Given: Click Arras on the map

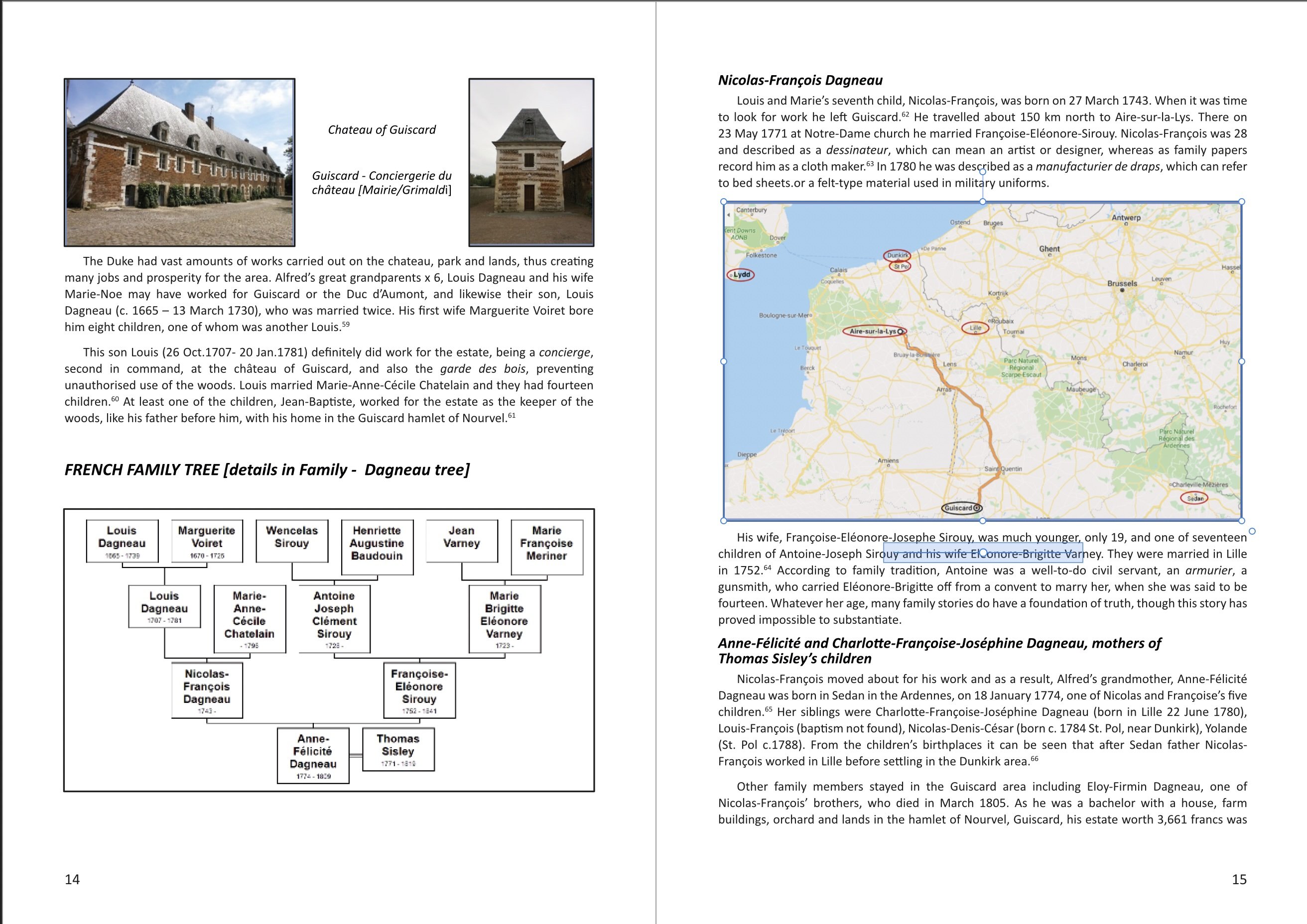Looking at the screenshot, I should 944,390.
